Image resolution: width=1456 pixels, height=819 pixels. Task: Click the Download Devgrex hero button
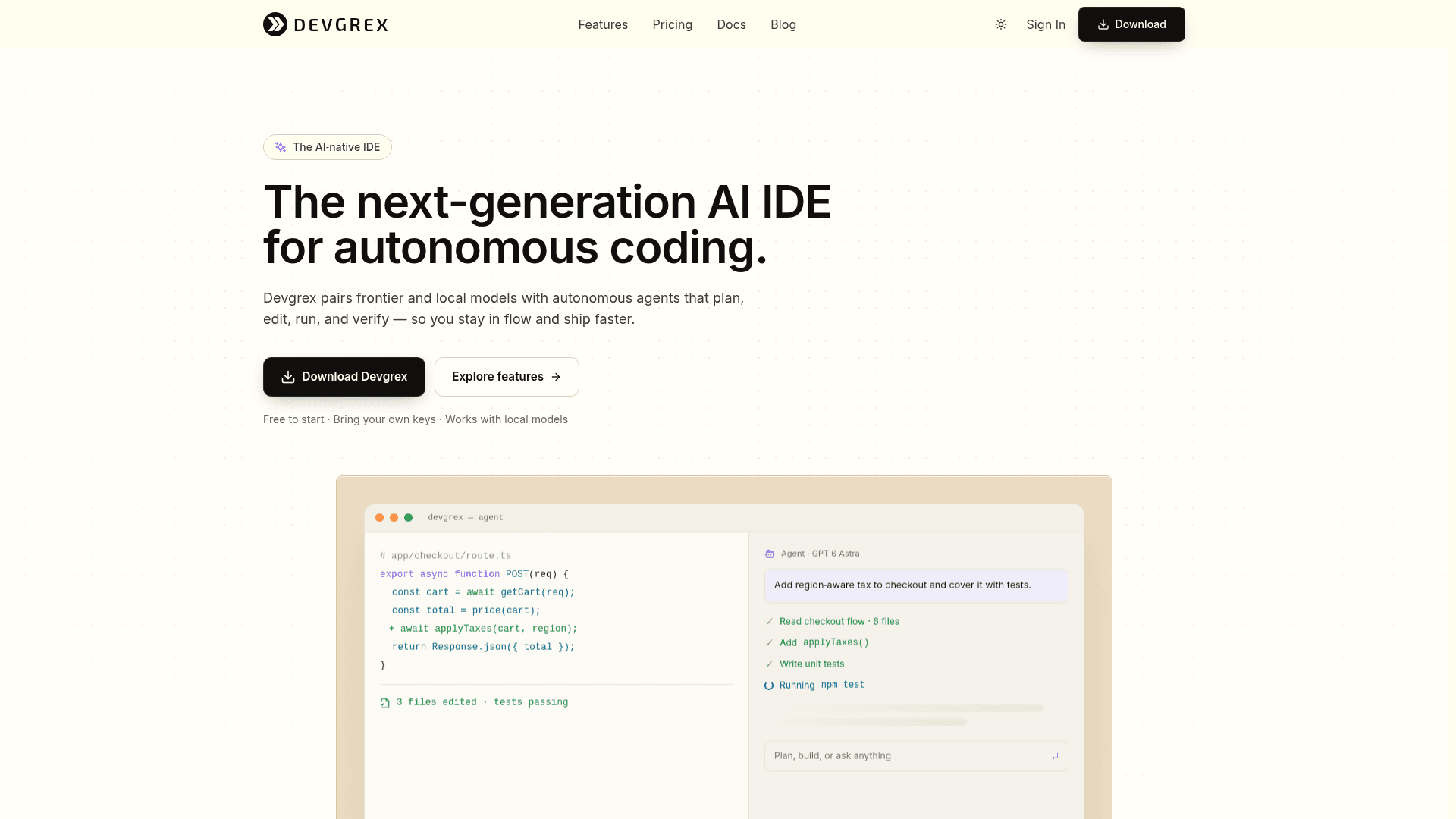point(344,377)
